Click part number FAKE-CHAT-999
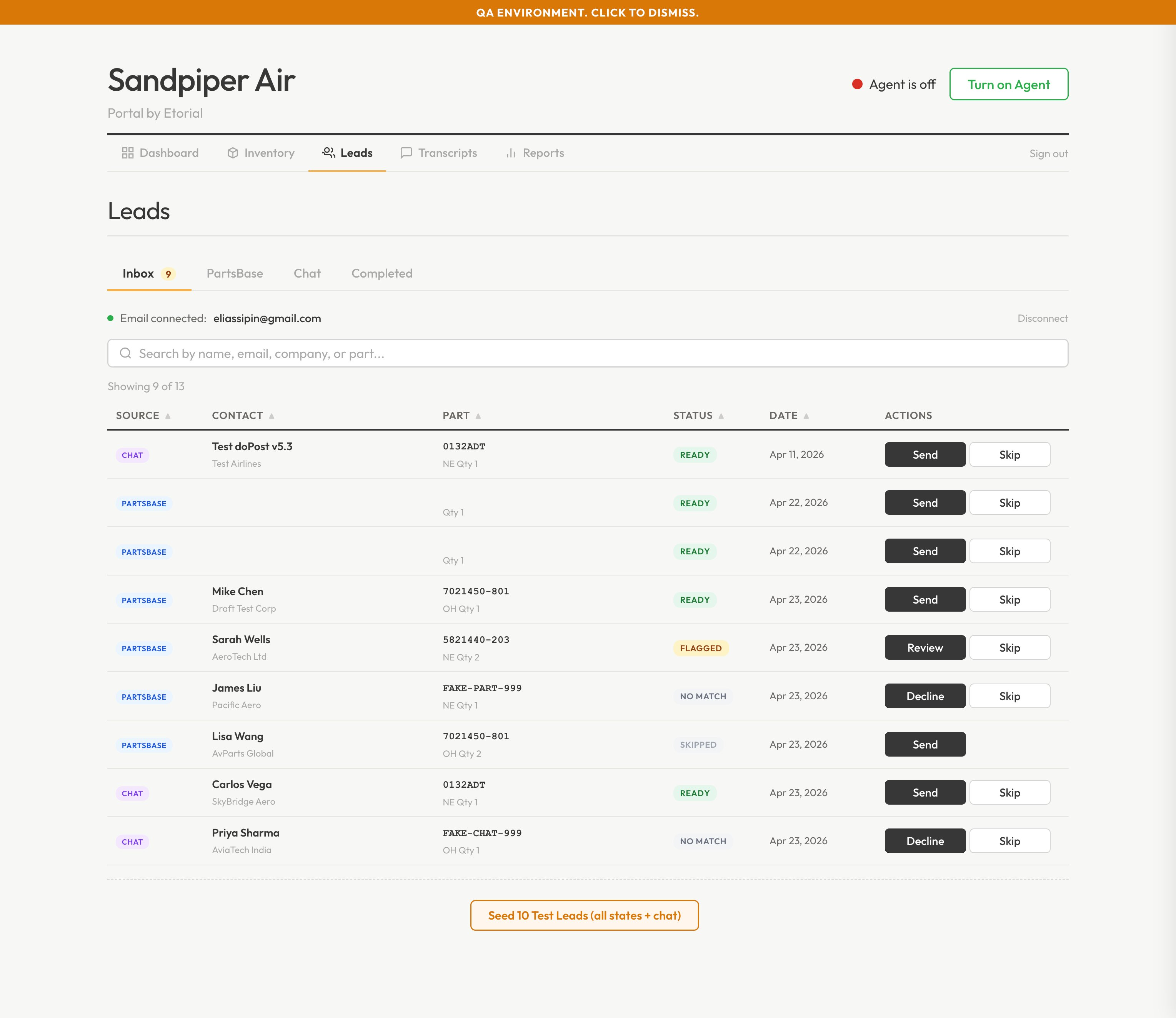This screenshot has height=1018, width=1176. (482, 833)
